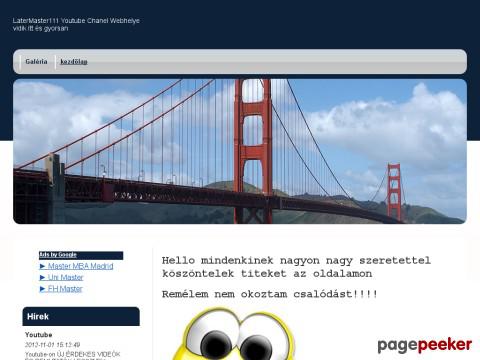The height and width of the screenshot is (360, 480).
Task: Click the Hello mindenkinek greeting paragraph
Action: tap(296, 267)
